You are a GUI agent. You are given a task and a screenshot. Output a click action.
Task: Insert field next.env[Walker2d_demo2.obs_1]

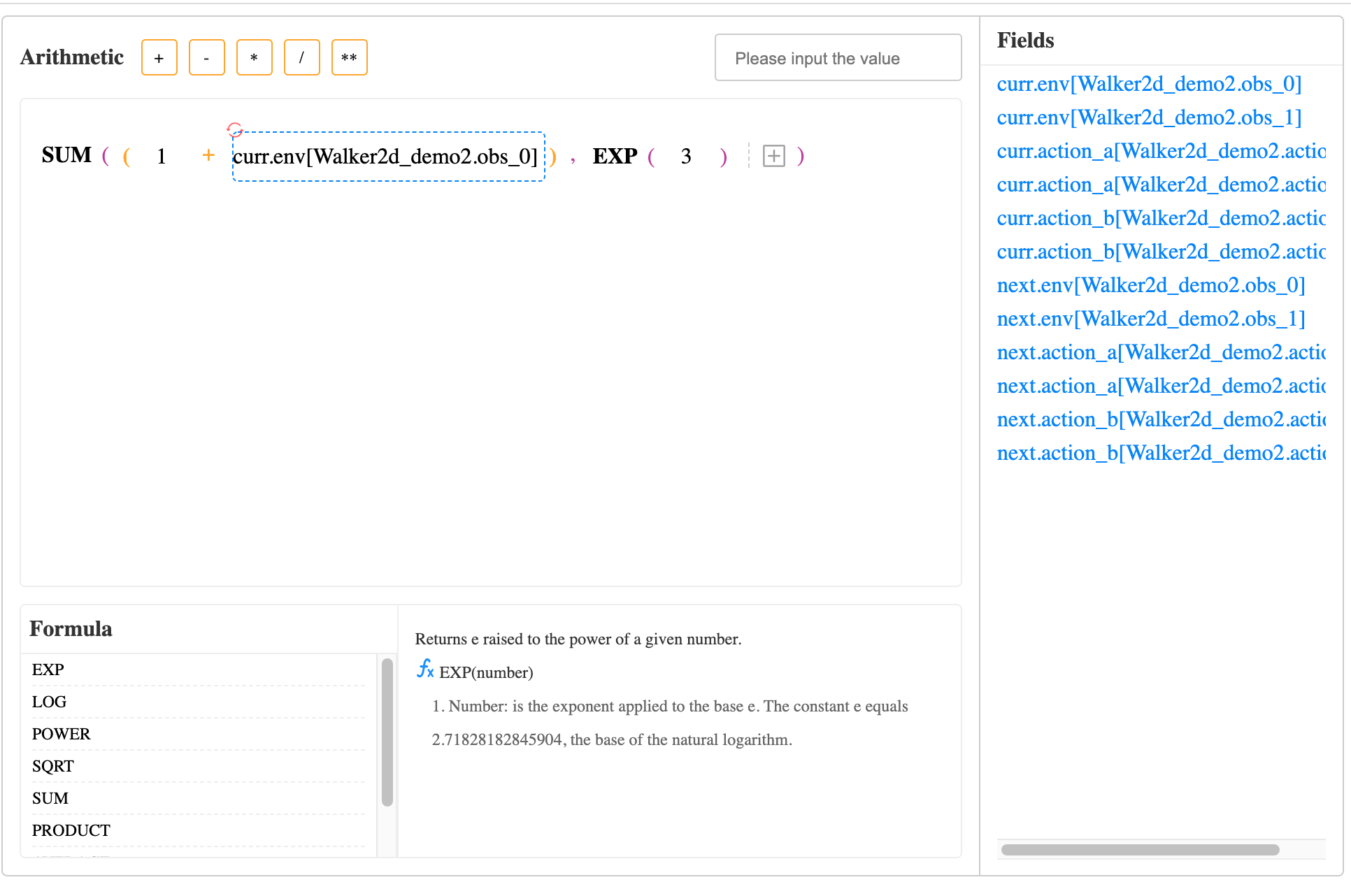[x=1151, y=319]
